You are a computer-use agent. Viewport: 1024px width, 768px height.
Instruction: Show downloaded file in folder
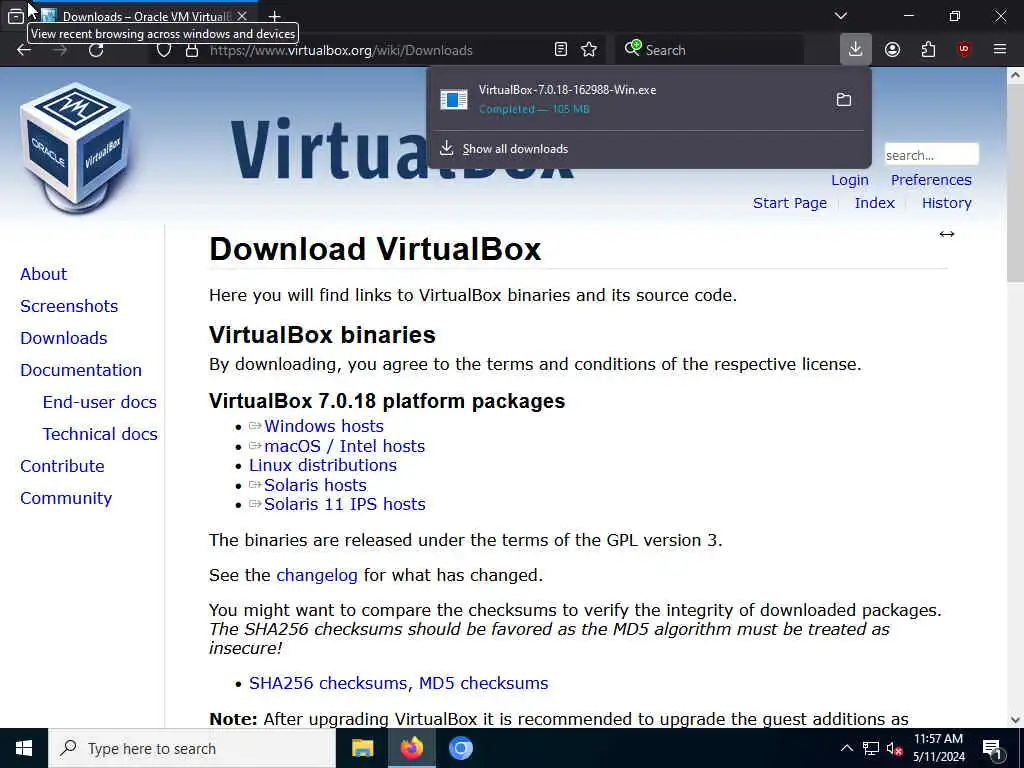(x=844, y=99)
